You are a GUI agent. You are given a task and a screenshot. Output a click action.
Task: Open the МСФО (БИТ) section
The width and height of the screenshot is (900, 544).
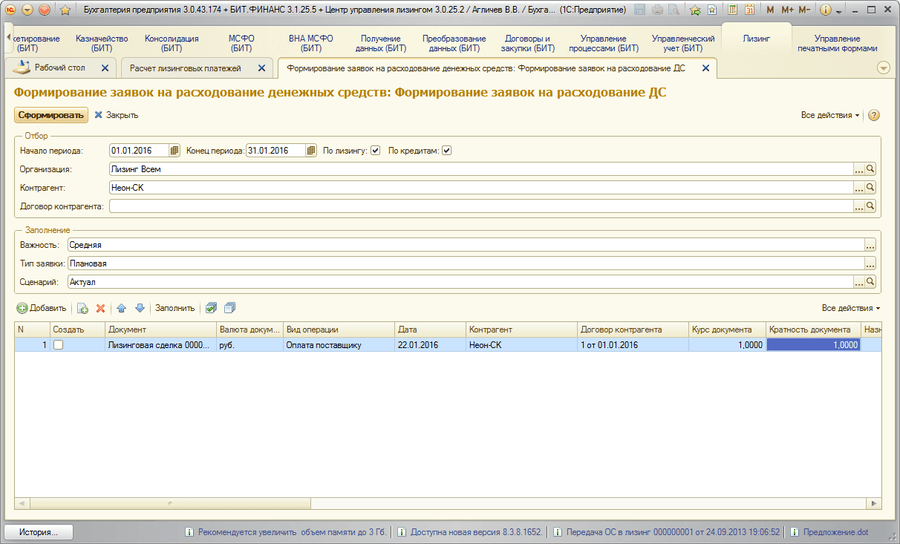click(x=241, y=43)
